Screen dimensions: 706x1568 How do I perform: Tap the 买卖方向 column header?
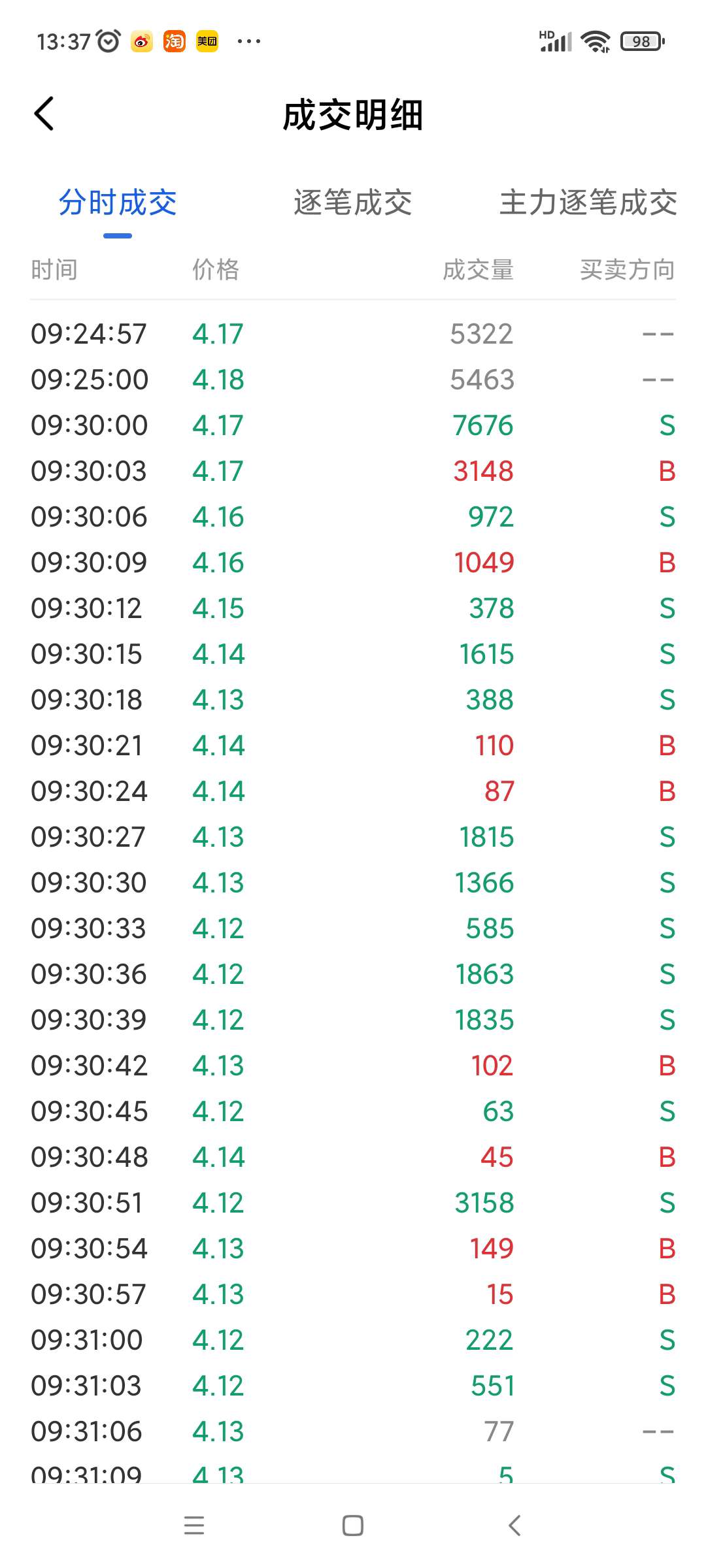(628, 269)
